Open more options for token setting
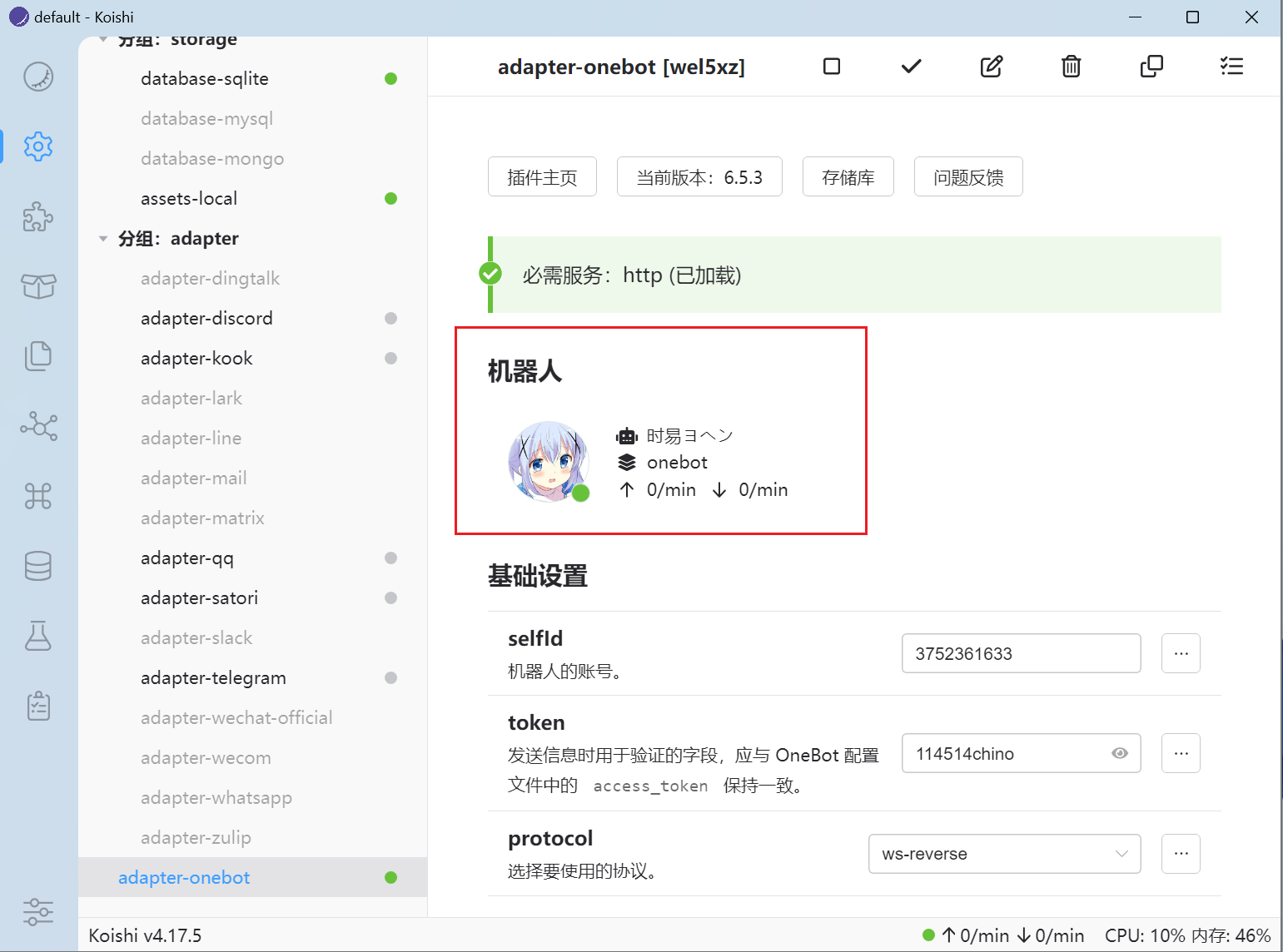The height and width of the screenshot is (952, 1283). pos(1181,753)
